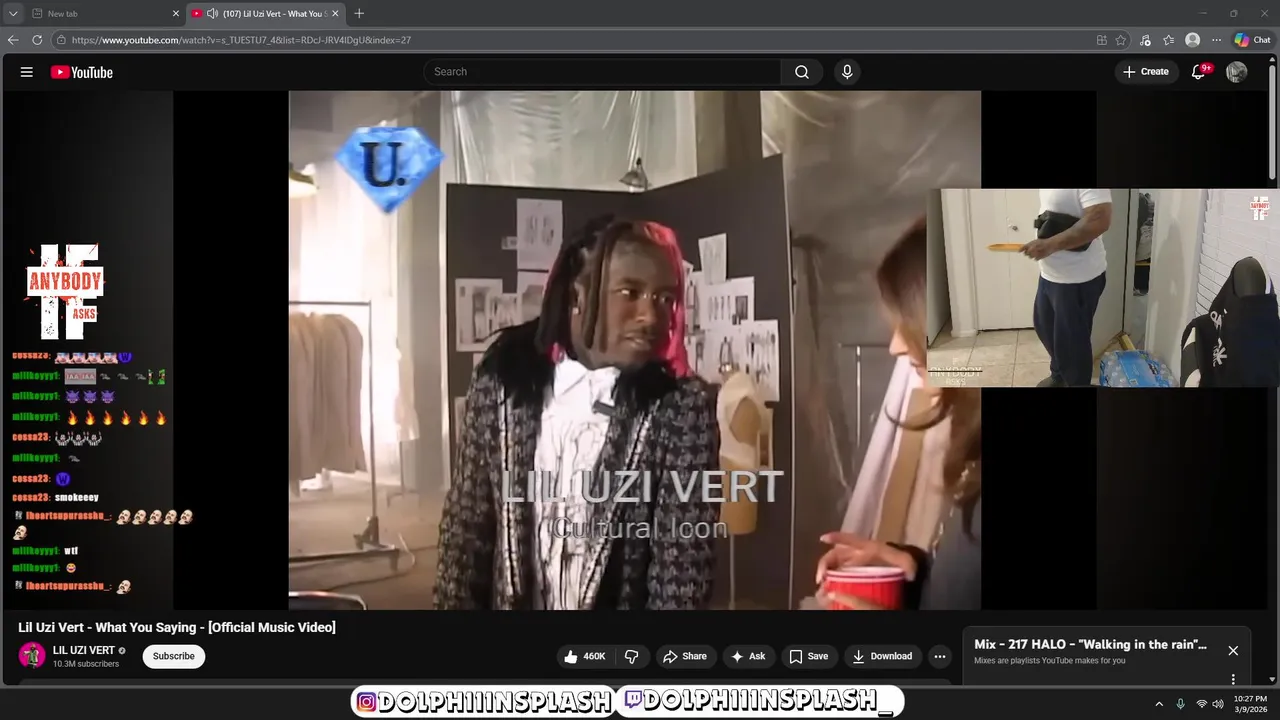1280x720 pixels.
Task: Click the taskbar microphone icon
Action: click(x=1181, y=704)
